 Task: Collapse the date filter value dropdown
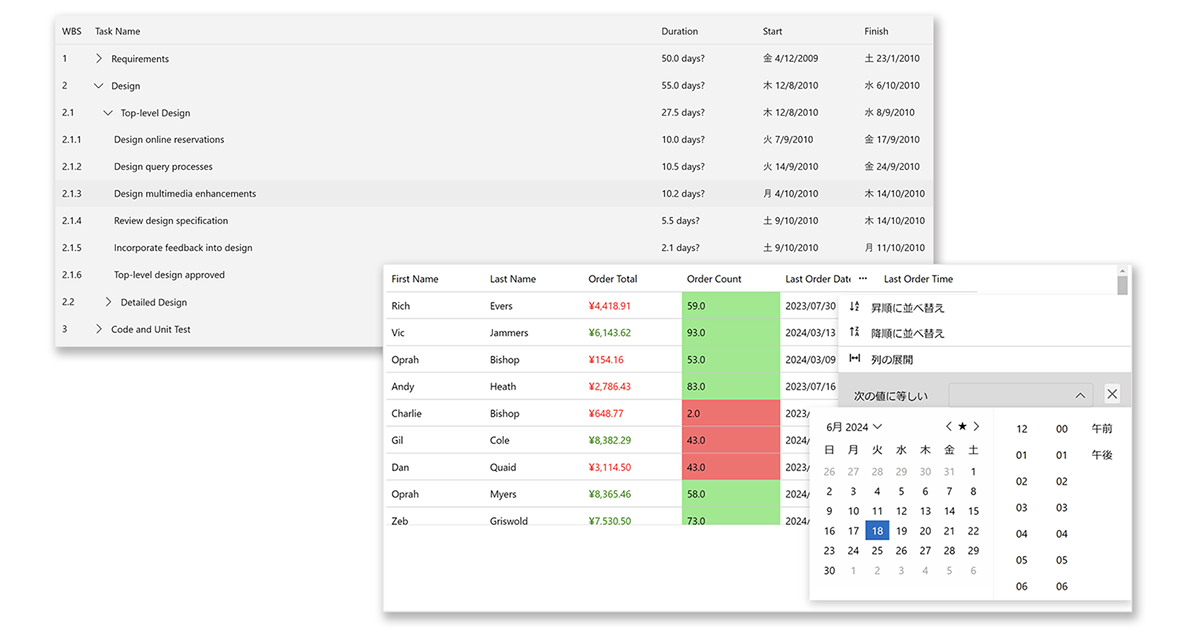1080,396
